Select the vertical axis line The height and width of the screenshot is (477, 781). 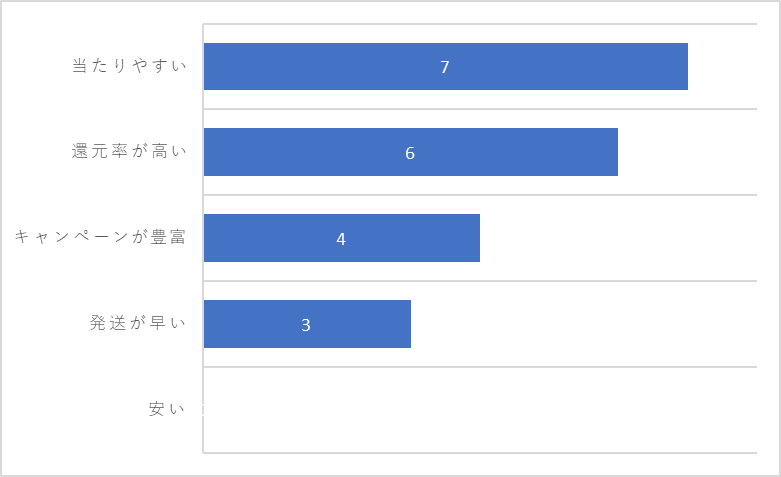pyautogui.click(x=203, y=238)
